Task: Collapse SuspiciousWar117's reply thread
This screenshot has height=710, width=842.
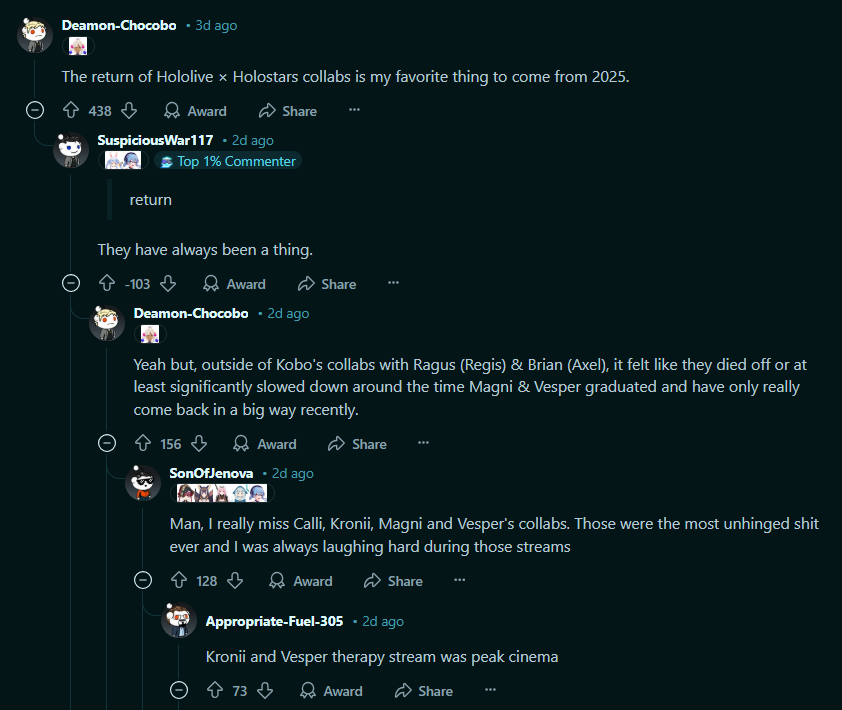Action: coord(71,283)
